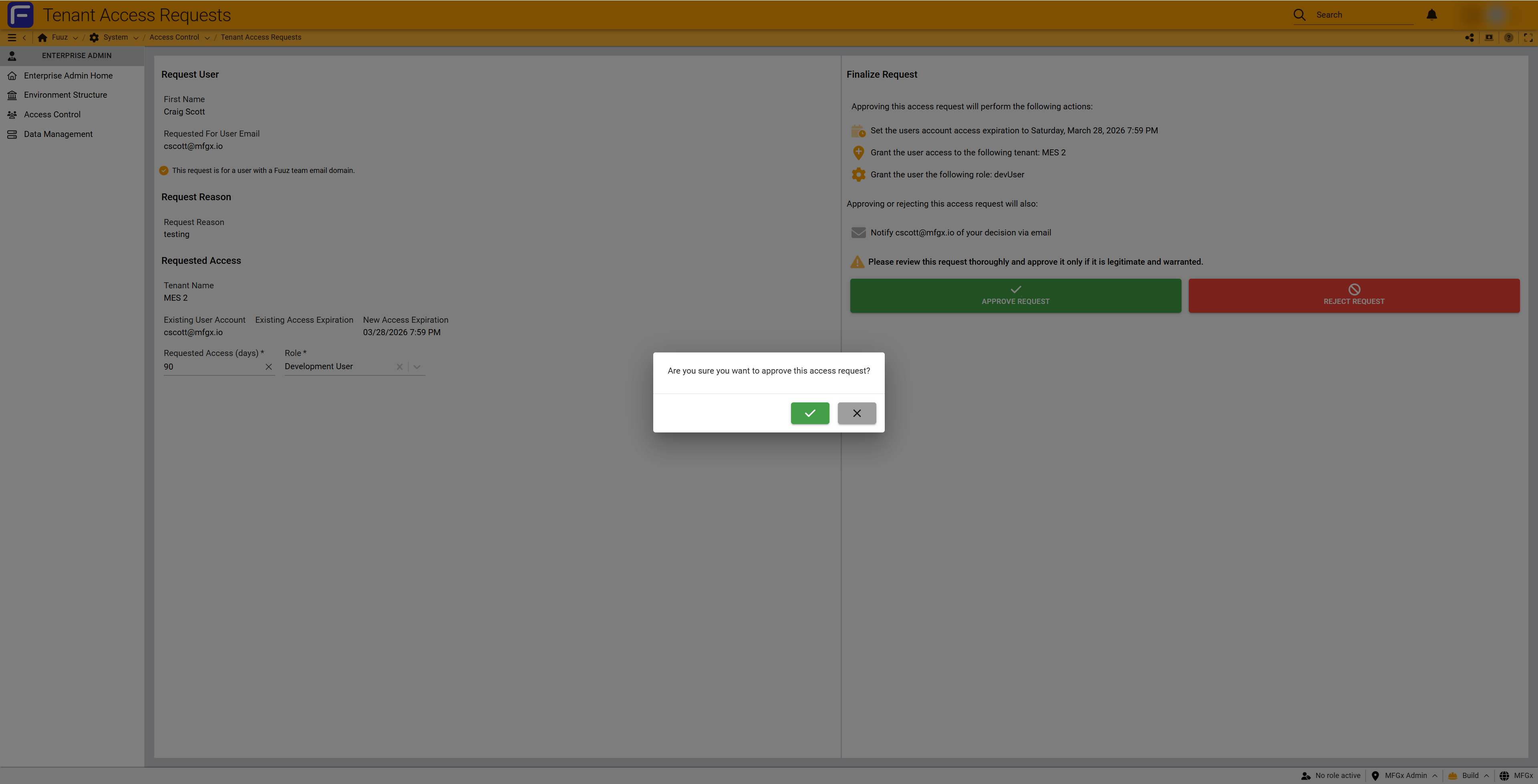Select the ENTERPRISE ADMIN sidebar header
This screenshot has width=1538, height=784.
pyautogui.click(x=72, y=56)
